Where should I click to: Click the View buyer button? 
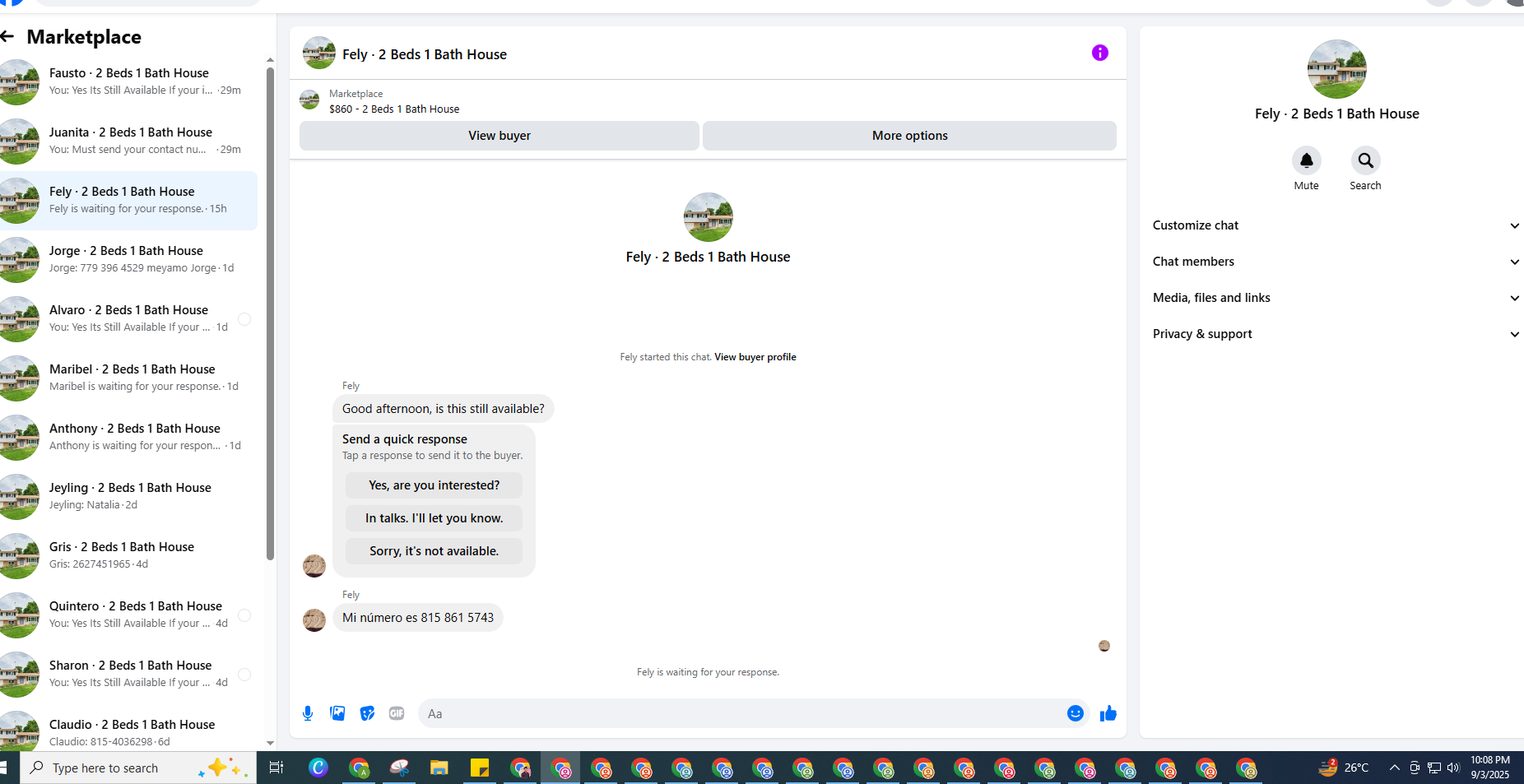click(499, 136)
